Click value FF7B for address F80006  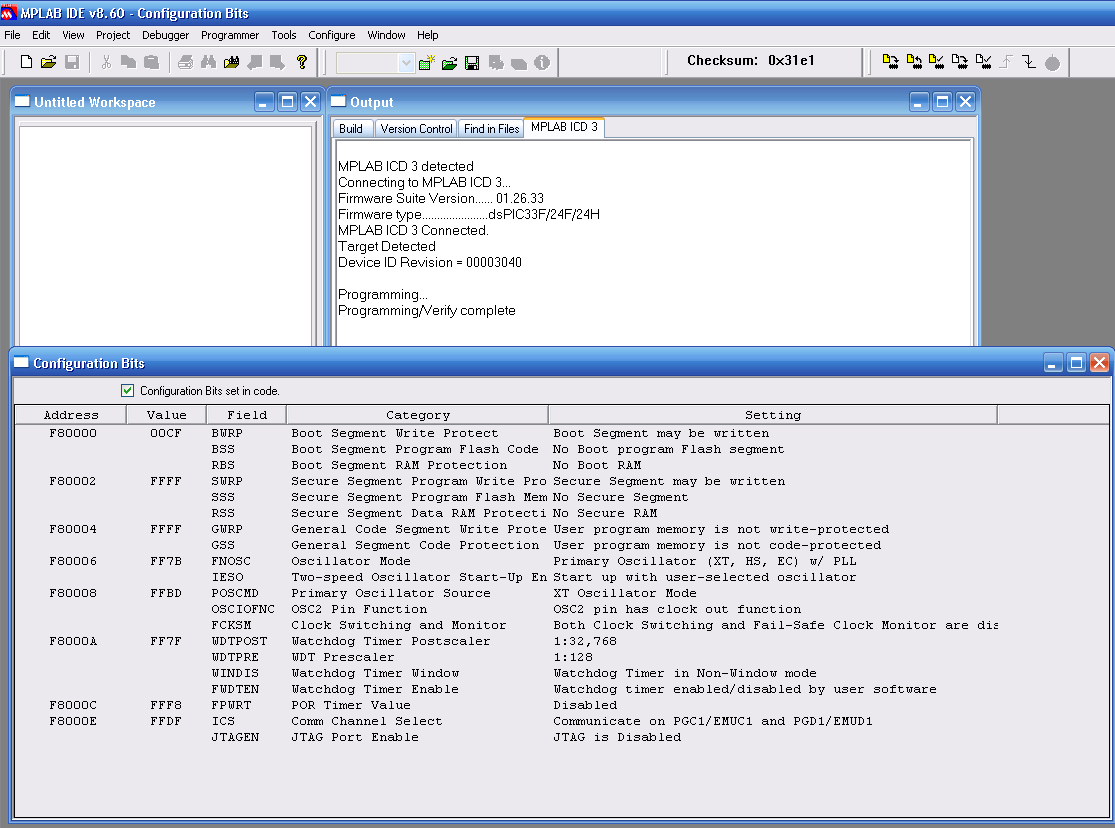click(166, 561)
